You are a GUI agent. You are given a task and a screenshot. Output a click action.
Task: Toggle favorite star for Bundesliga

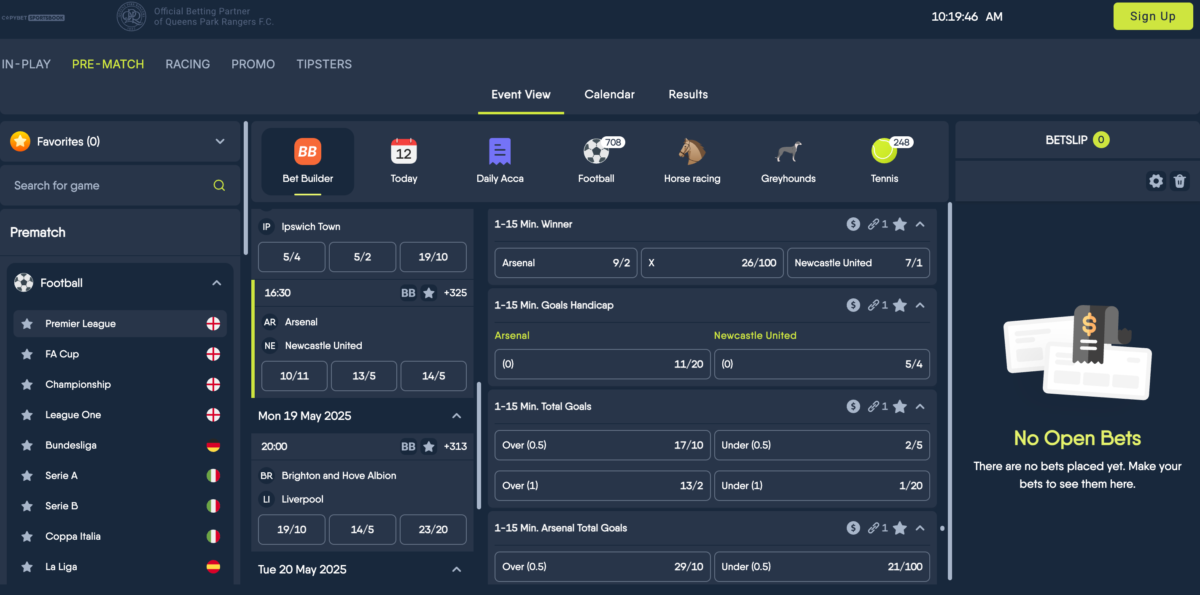point(27,445)
